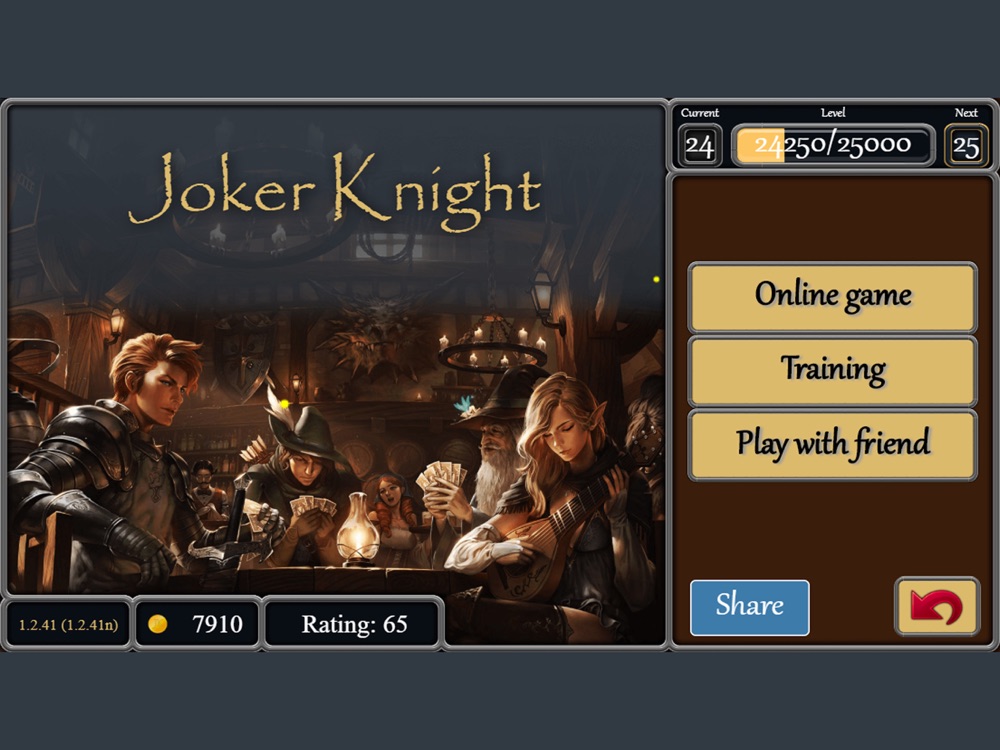Click the Rating: 65 panel
Image resolution: width=1000 pixels, height=750 pixels.
(353, 624)
